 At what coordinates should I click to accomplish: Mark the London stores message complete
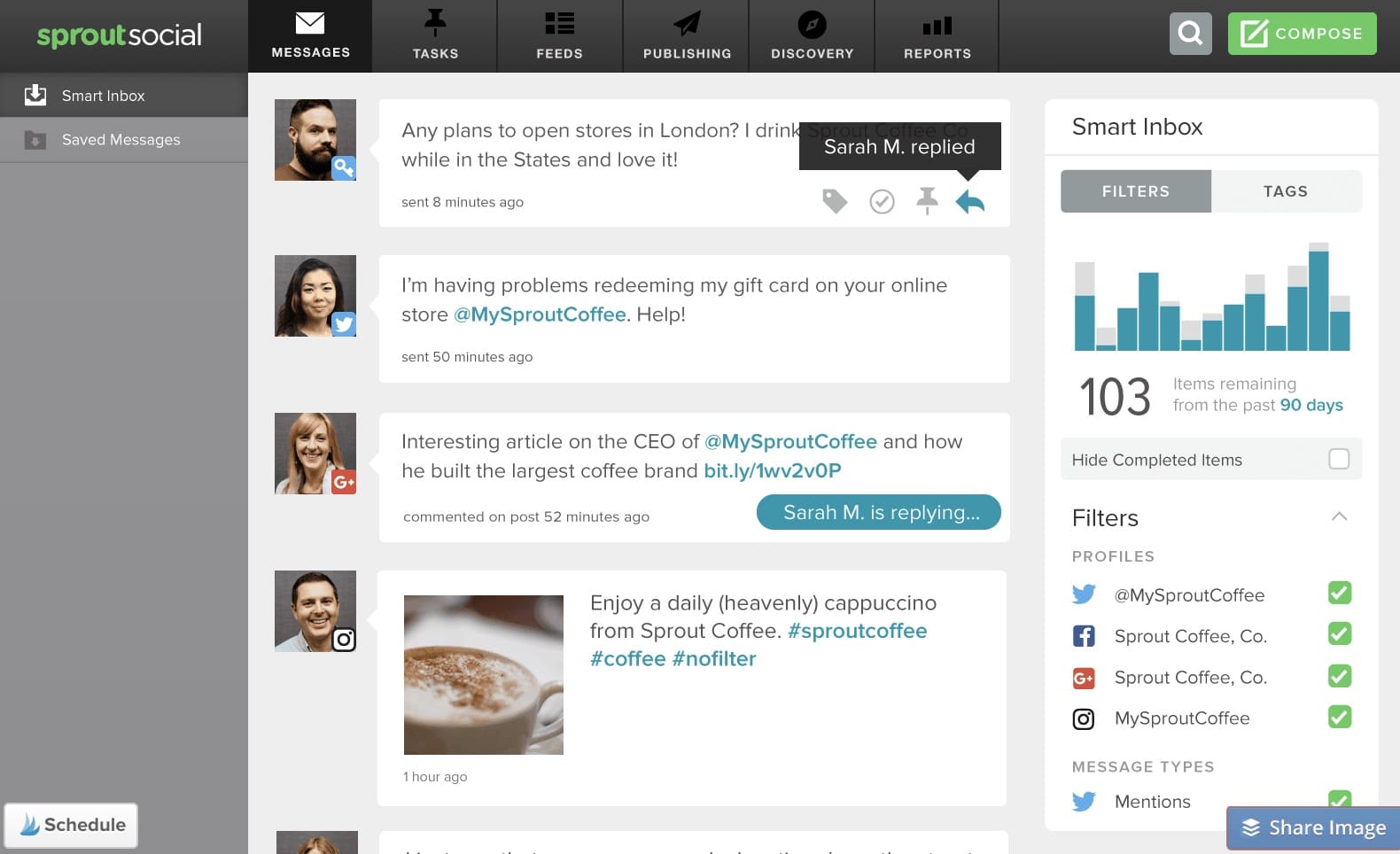coord(882,202)
